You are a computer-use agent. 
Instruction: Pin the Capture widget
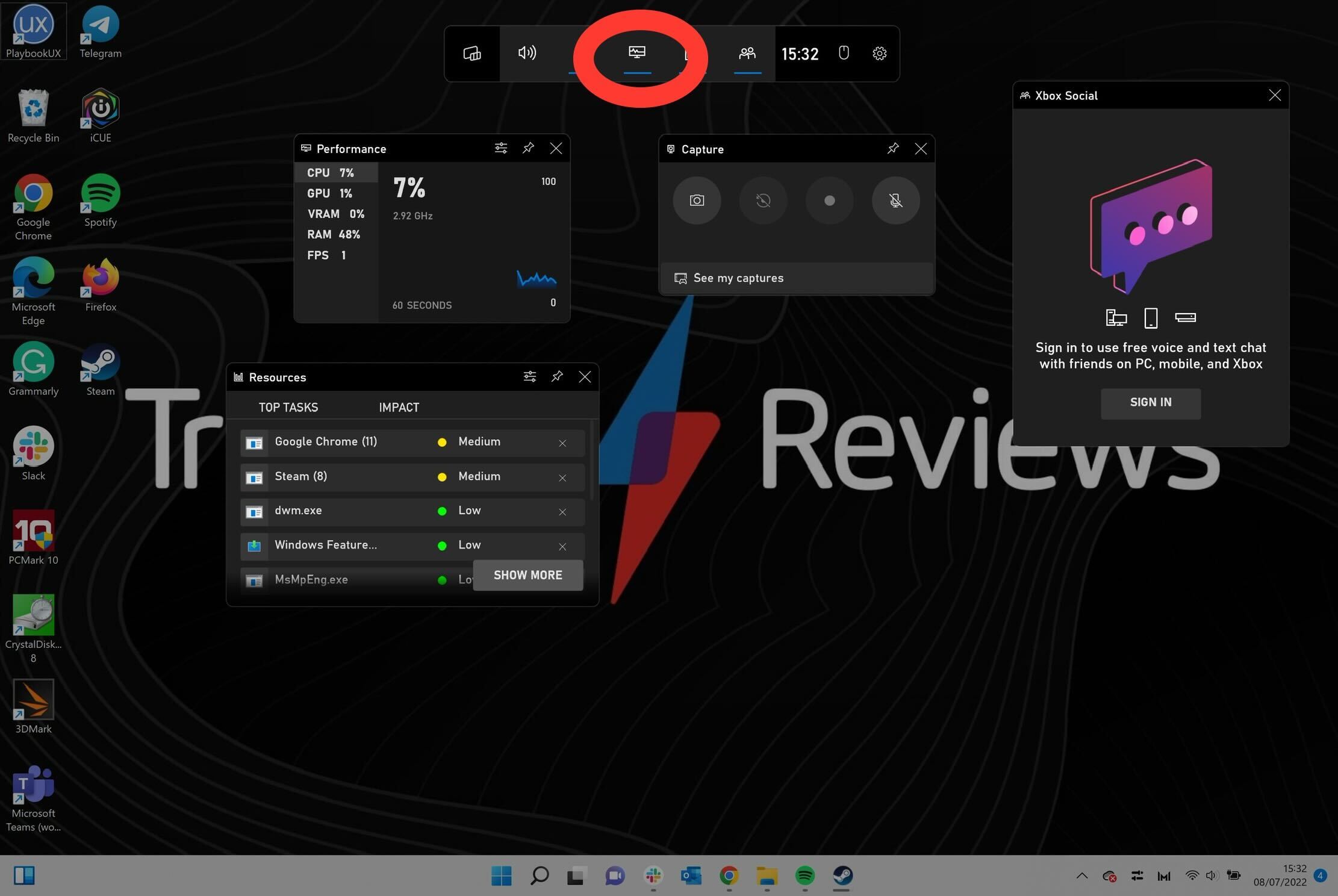coord(893,148)
